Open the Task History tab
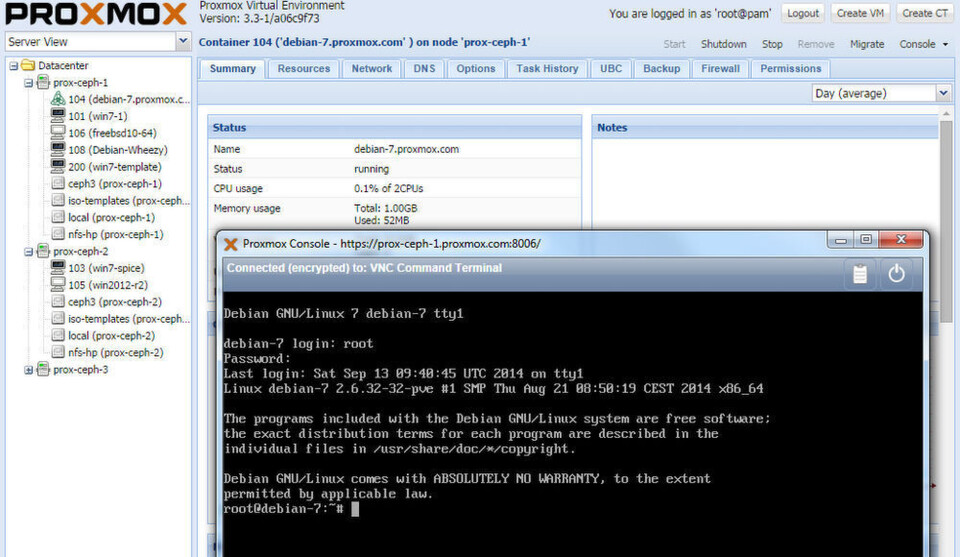 pos(547,69)
